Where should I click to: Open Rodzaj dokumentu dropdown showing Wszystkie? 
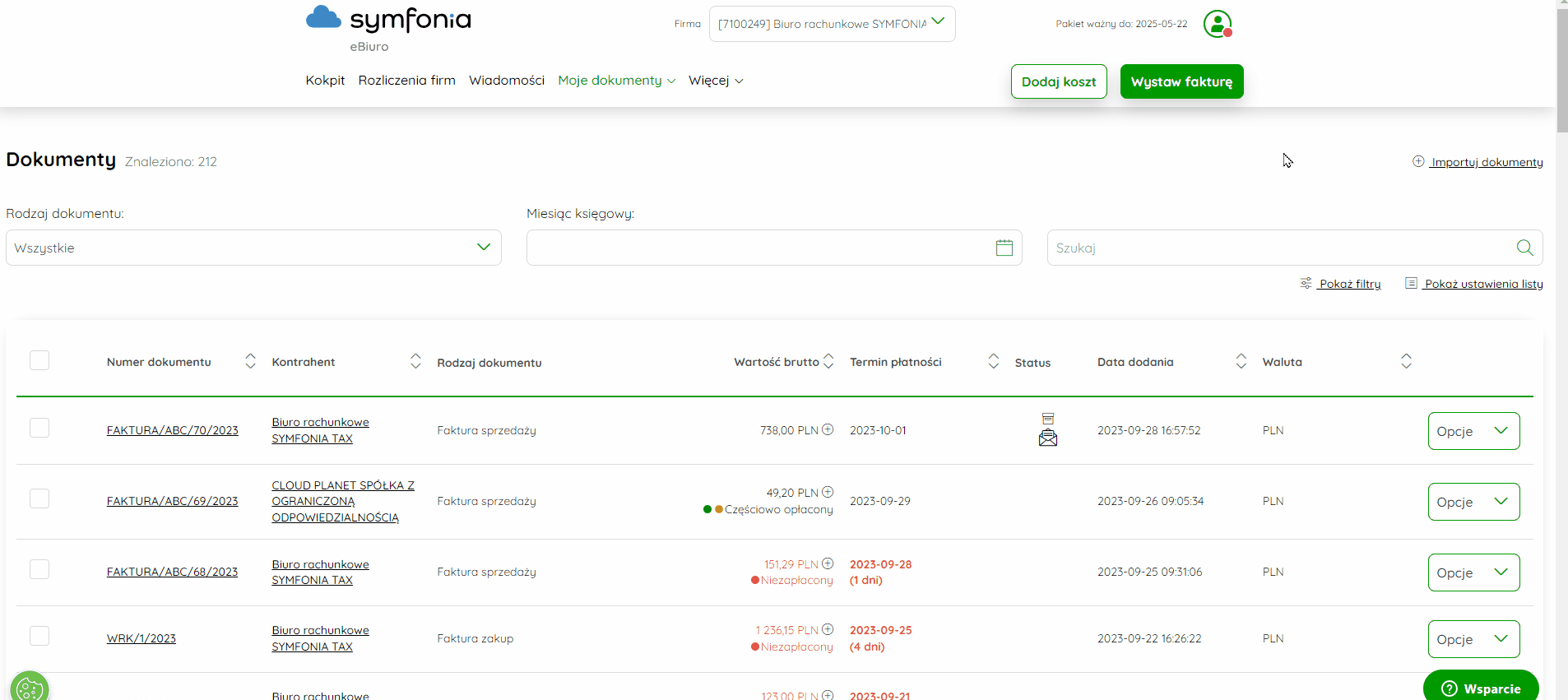[x=253, y=248]
